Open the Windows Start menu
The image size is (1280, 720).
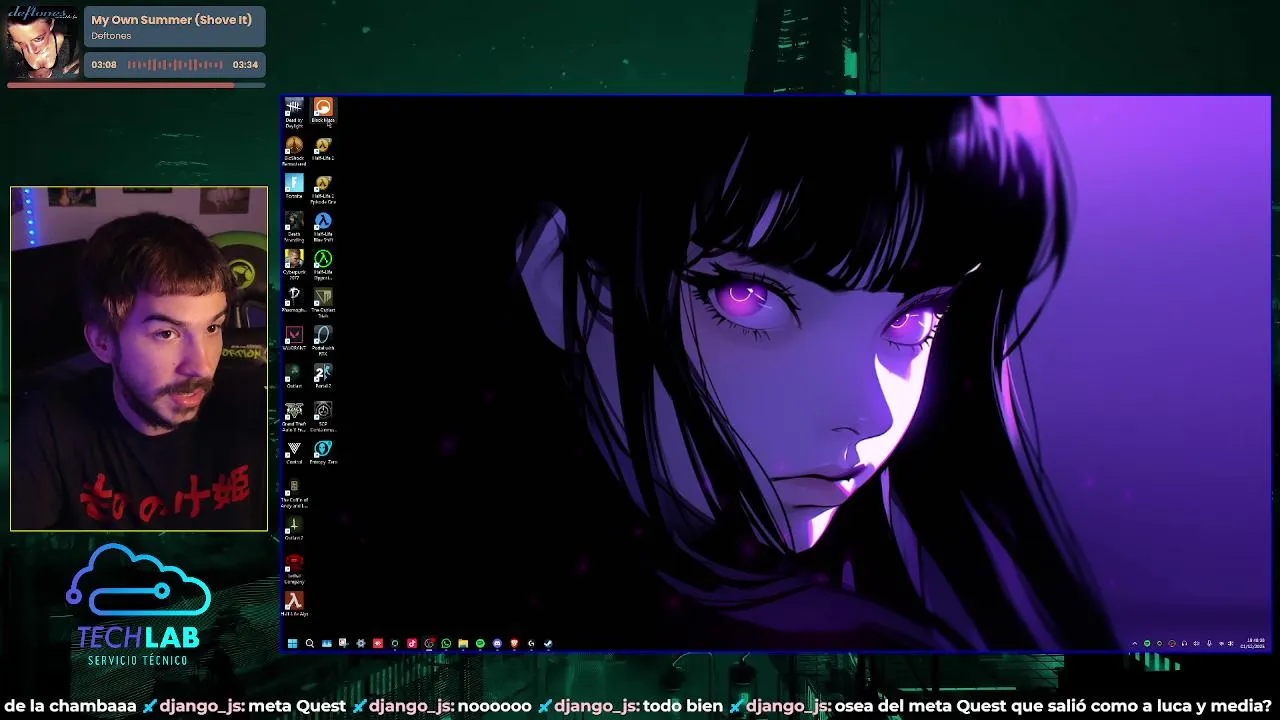(292, 643)
